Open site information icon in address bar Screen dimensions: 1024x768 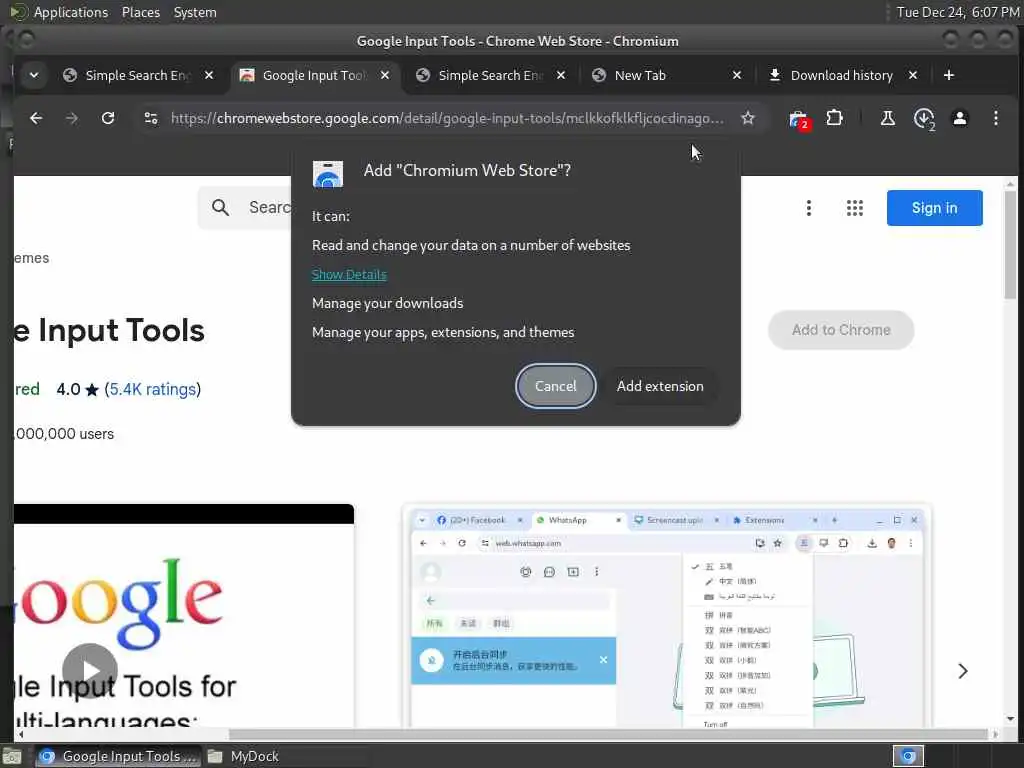pyautogui.click(x=151, y=118)
